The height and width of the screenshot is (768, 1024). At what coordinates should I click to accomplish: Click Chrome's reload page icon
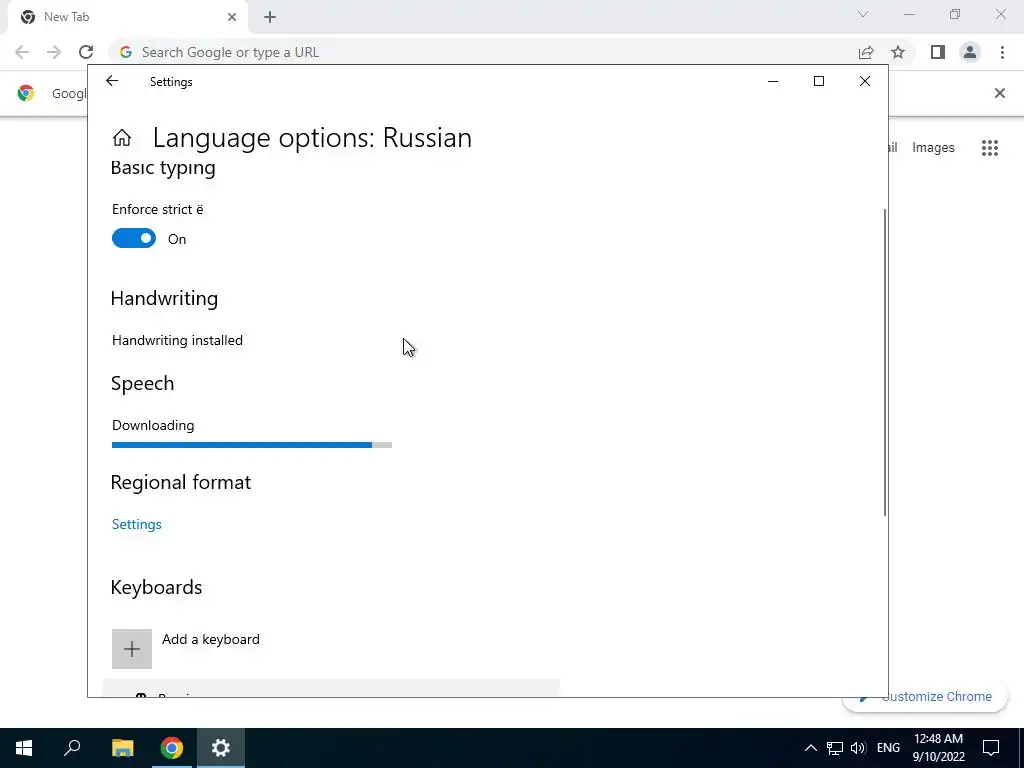click(x=86, y=52)
